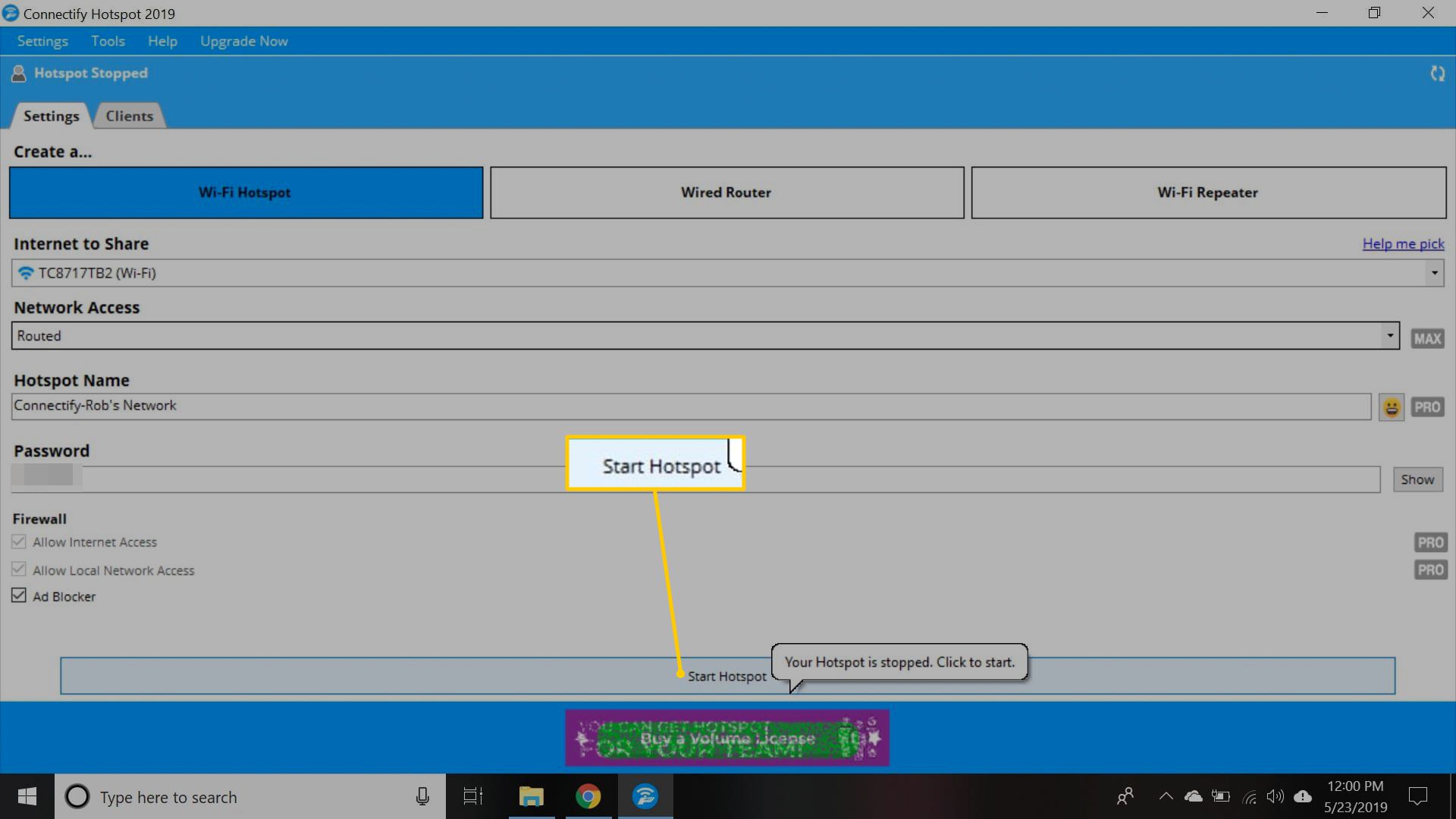
Task: Click the Wi-Fi Hotspot creation button
Action: coord(245,192)
